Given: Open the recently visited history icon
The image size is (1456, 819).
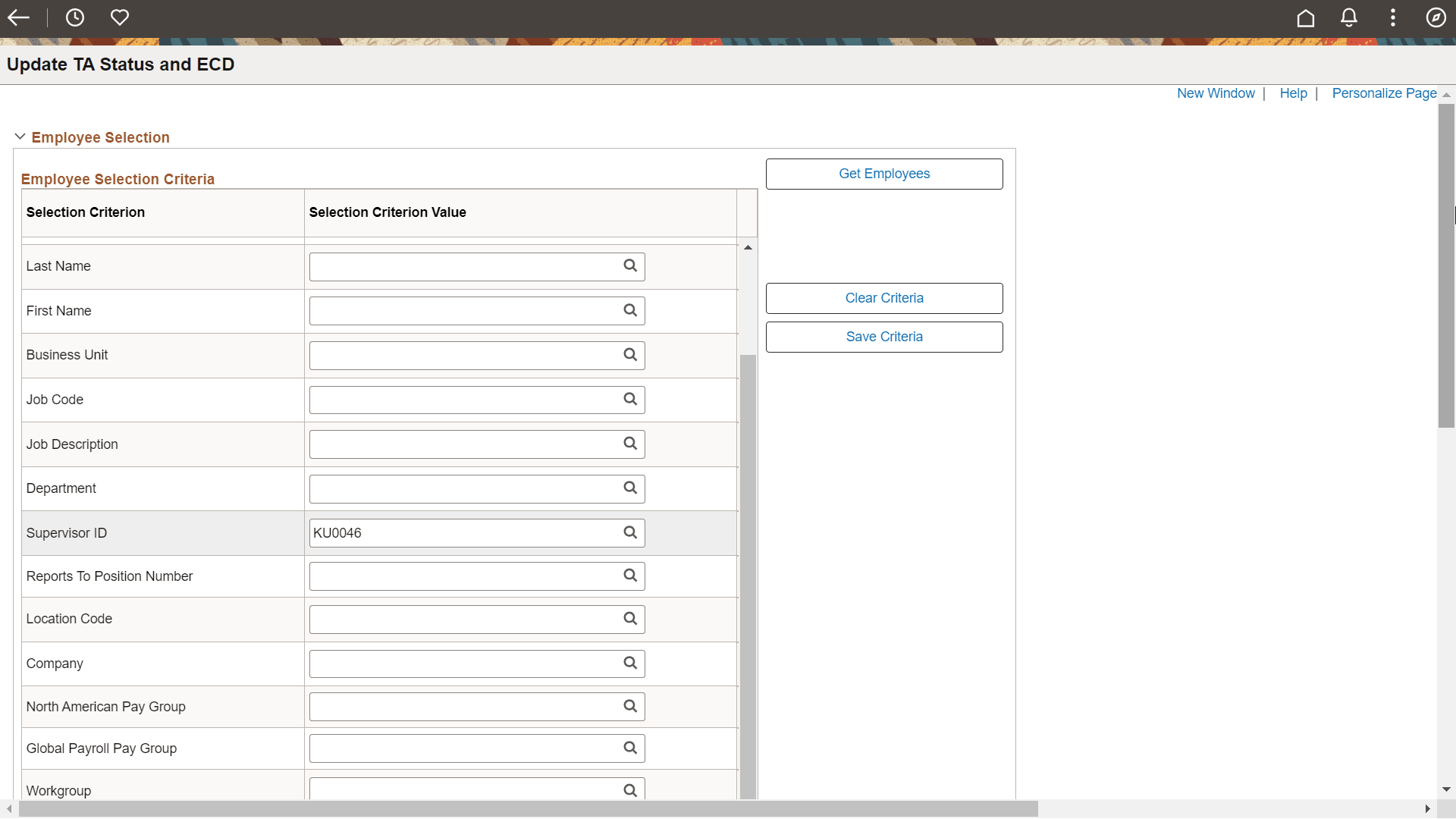Looking at the screenshot, I should [x=74, y=17].
